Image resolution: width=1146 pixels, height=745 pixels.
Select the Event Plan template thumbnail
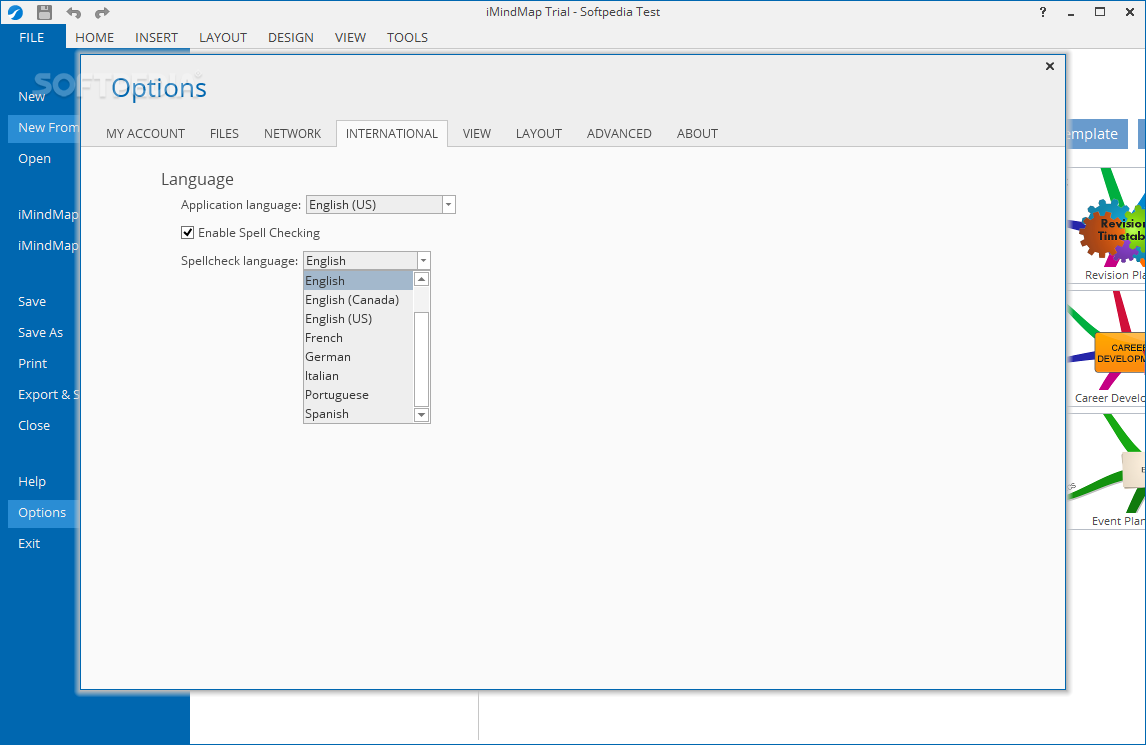tap(1107, 472)
